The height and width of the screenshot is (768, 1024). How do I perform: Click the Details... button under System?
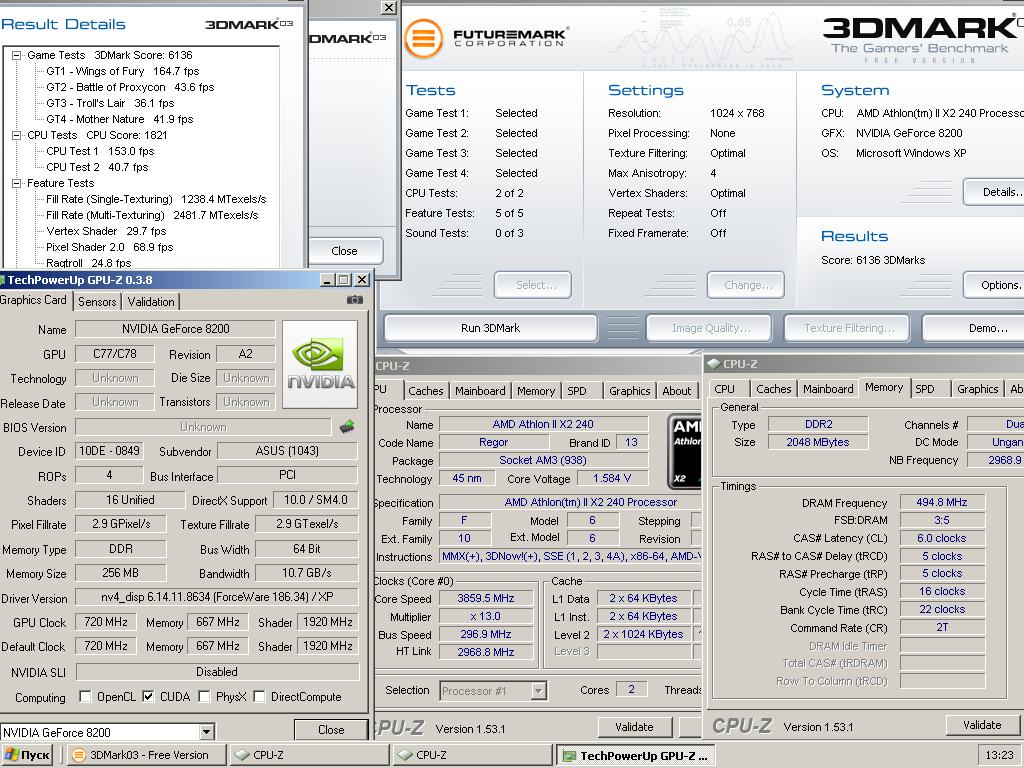coord(994,192)
